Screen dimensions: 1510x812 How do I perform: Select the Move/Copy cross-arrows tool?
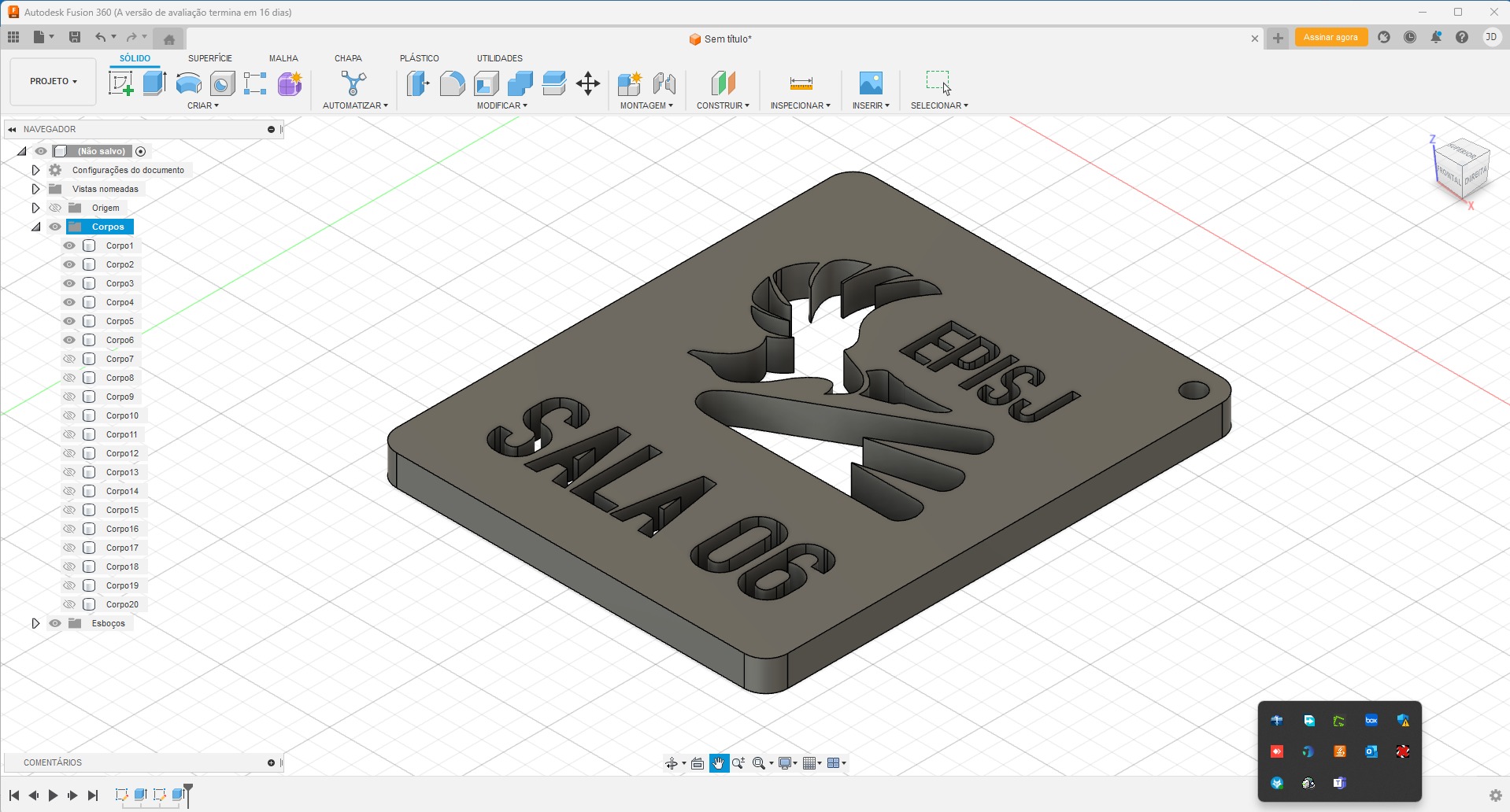click(x=588, y=83)
